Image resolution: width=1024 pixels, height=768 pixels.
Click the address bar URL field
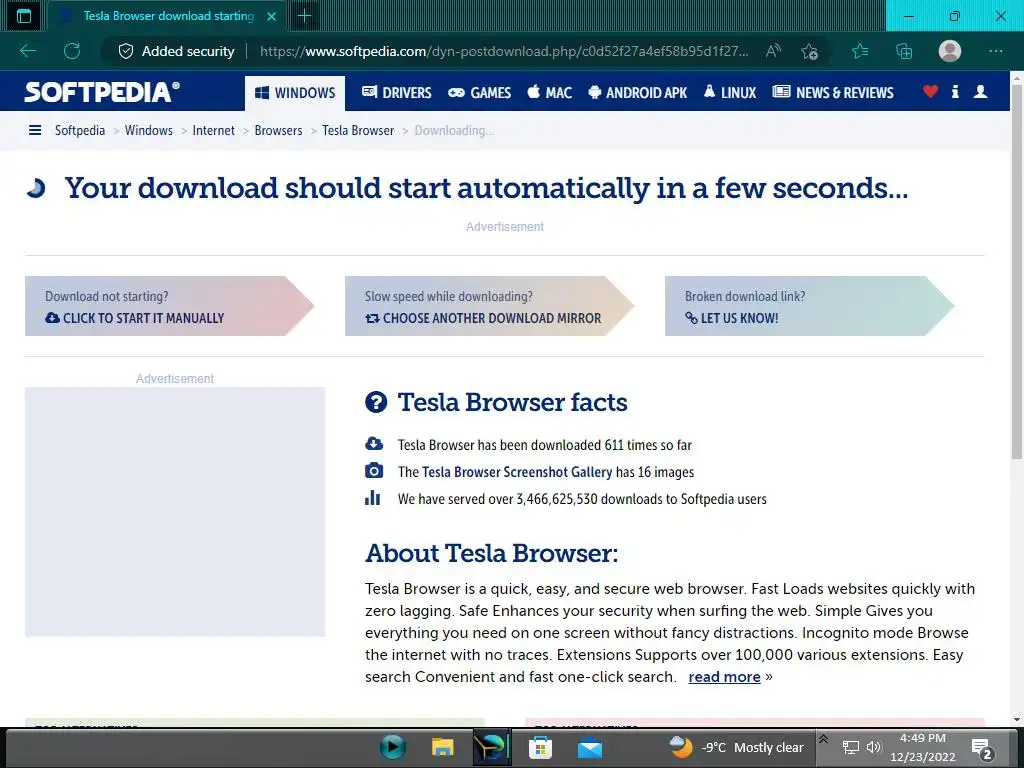tap(504, 51)
